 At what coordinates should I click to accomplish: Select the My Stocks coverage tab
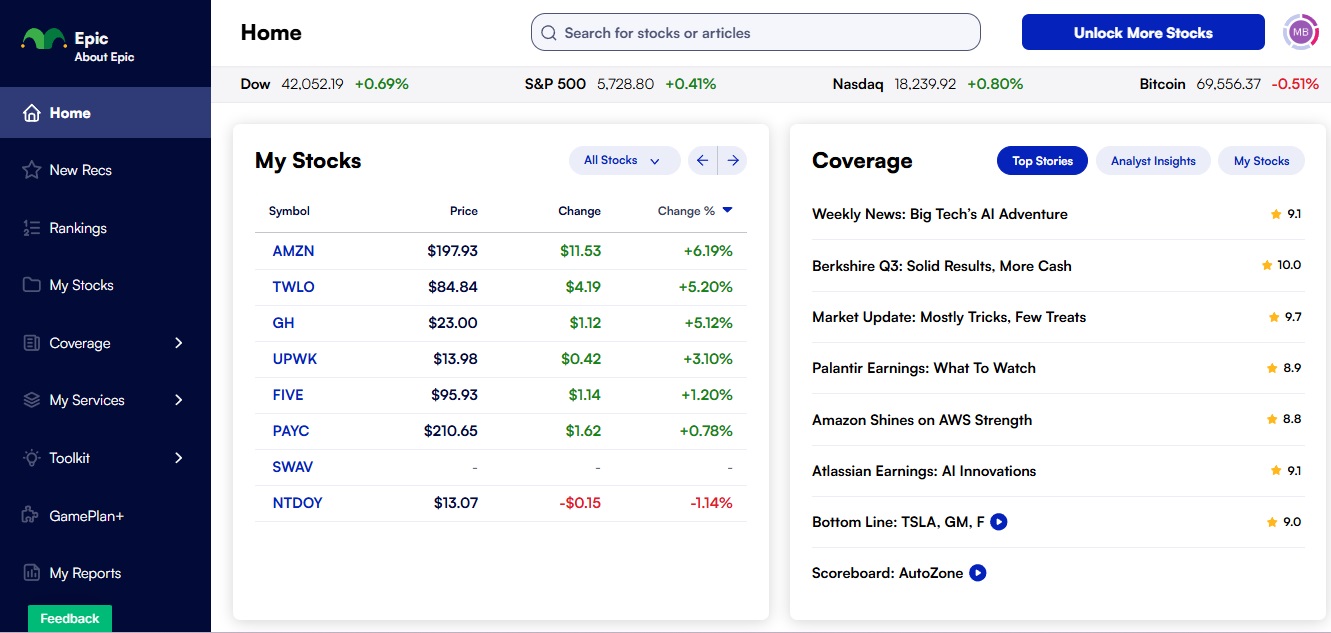1261,160
